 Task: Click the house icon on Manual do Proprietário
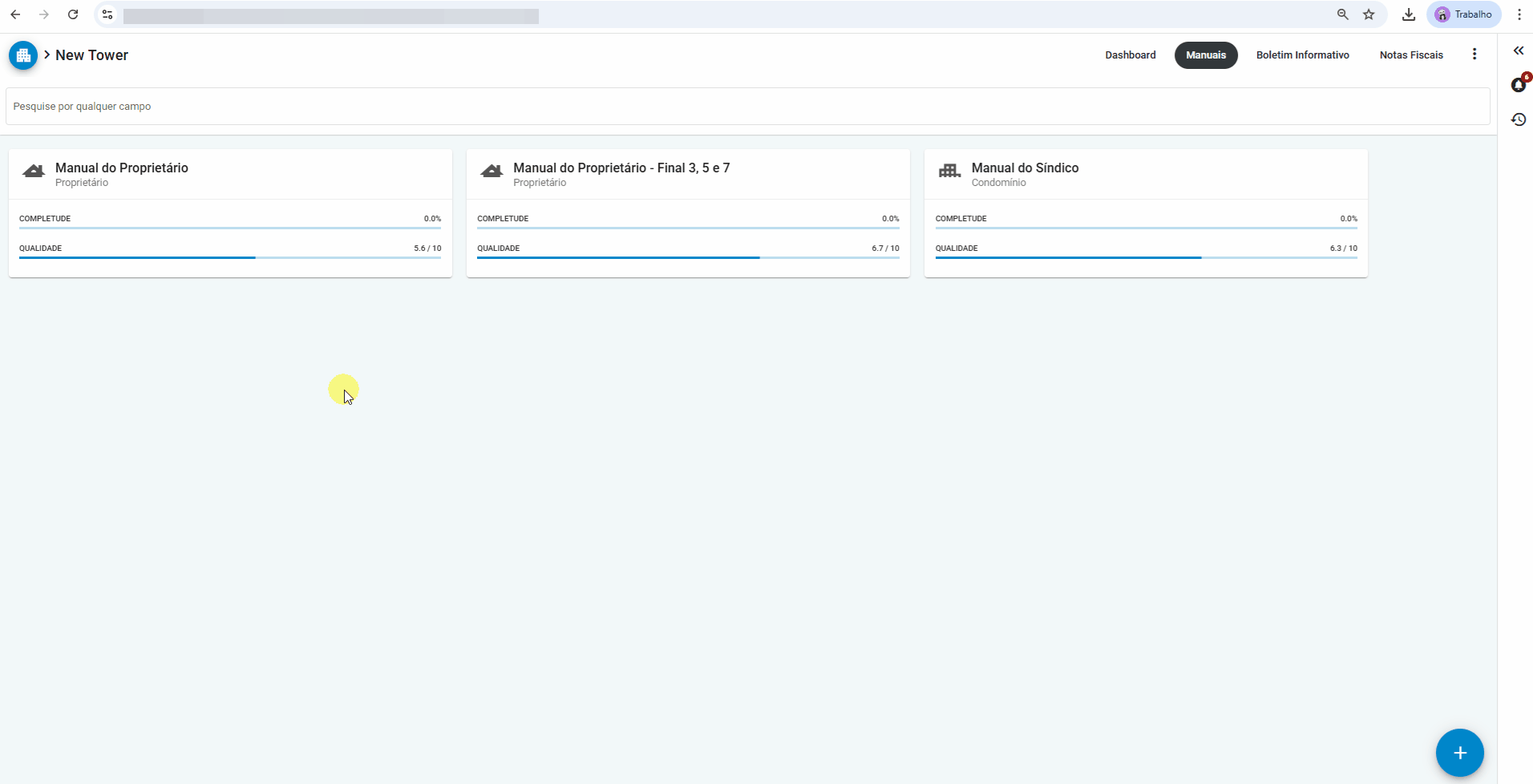(34, 172)
